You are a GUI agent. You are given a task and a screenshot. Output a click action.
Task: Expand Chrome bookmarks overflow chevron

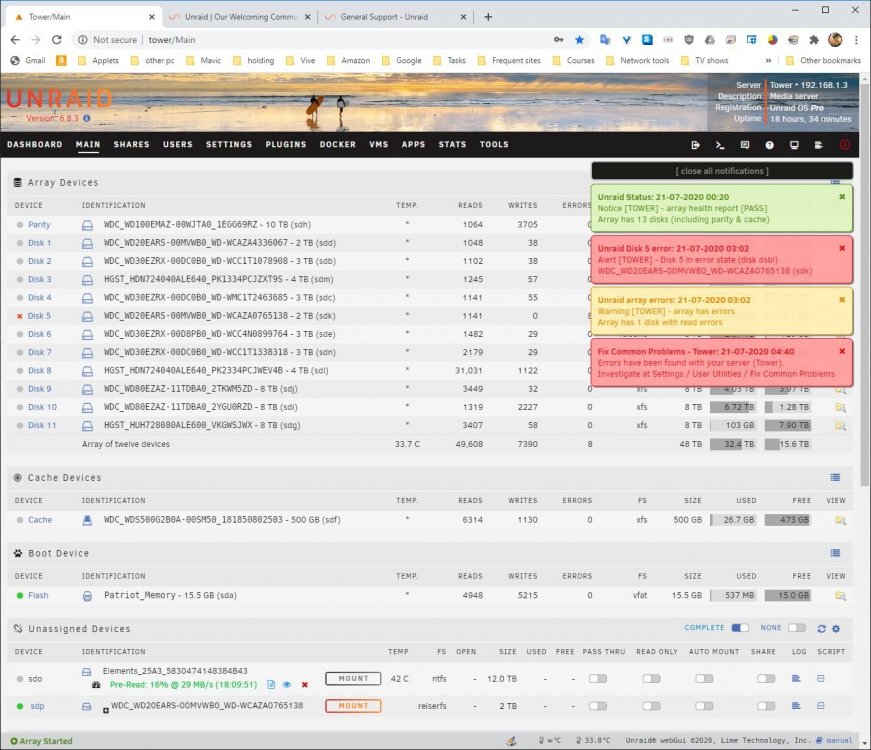tap(768, 60)
